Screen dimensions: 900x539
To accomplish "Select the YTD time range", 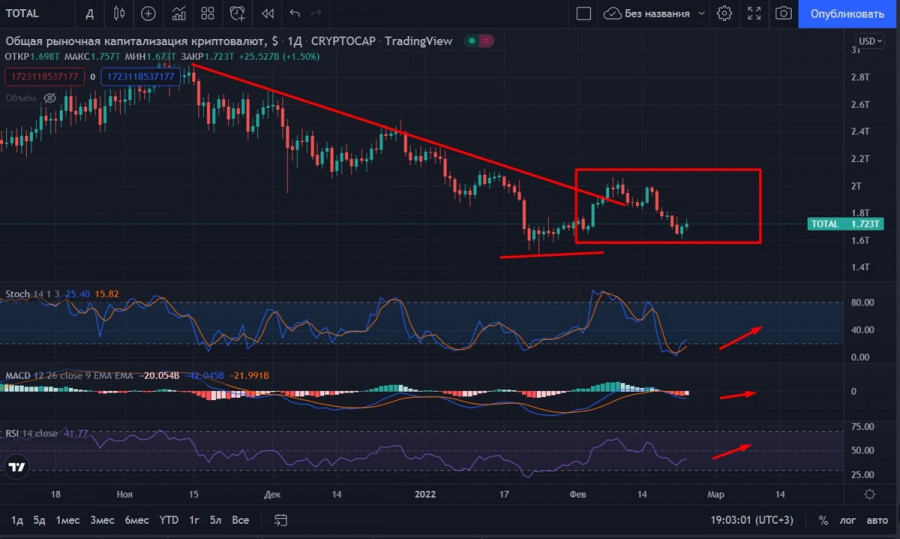I will (x=169, y=520).
